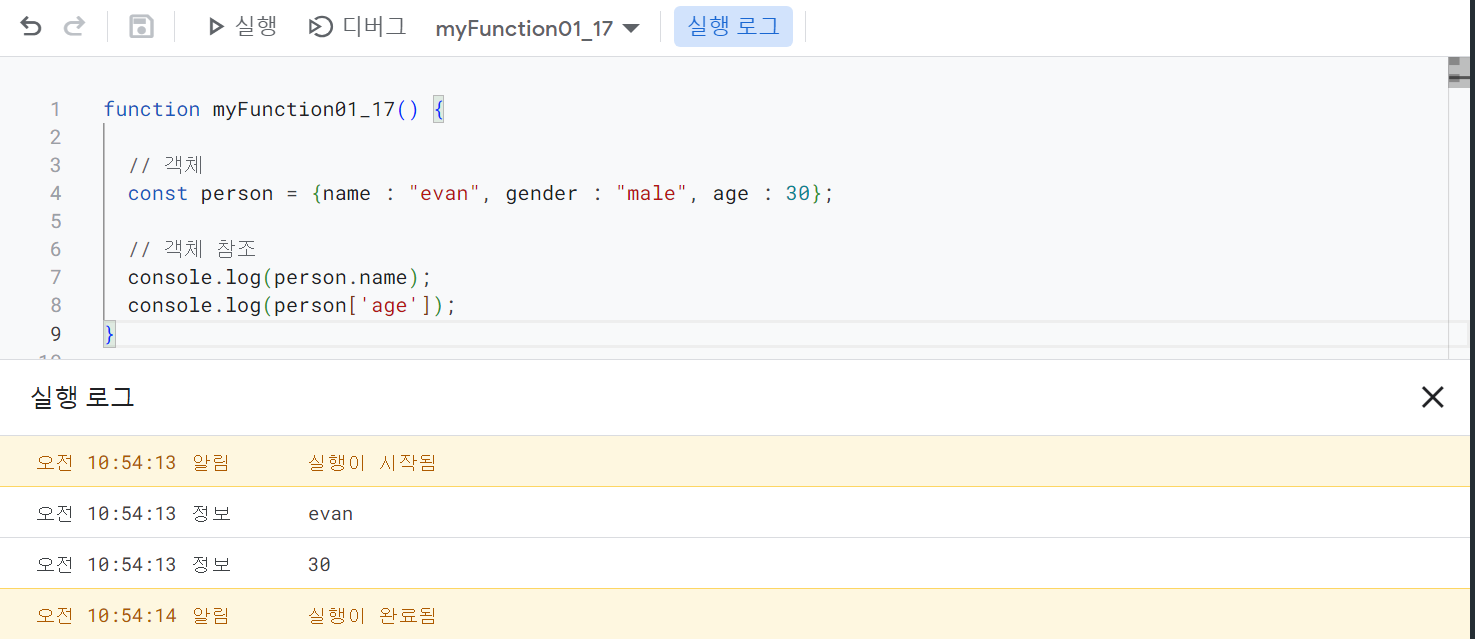Screen dimensions: 1475x639
Task: Click the editor vertical scrollbar thumb
Action: (1460, 73)
